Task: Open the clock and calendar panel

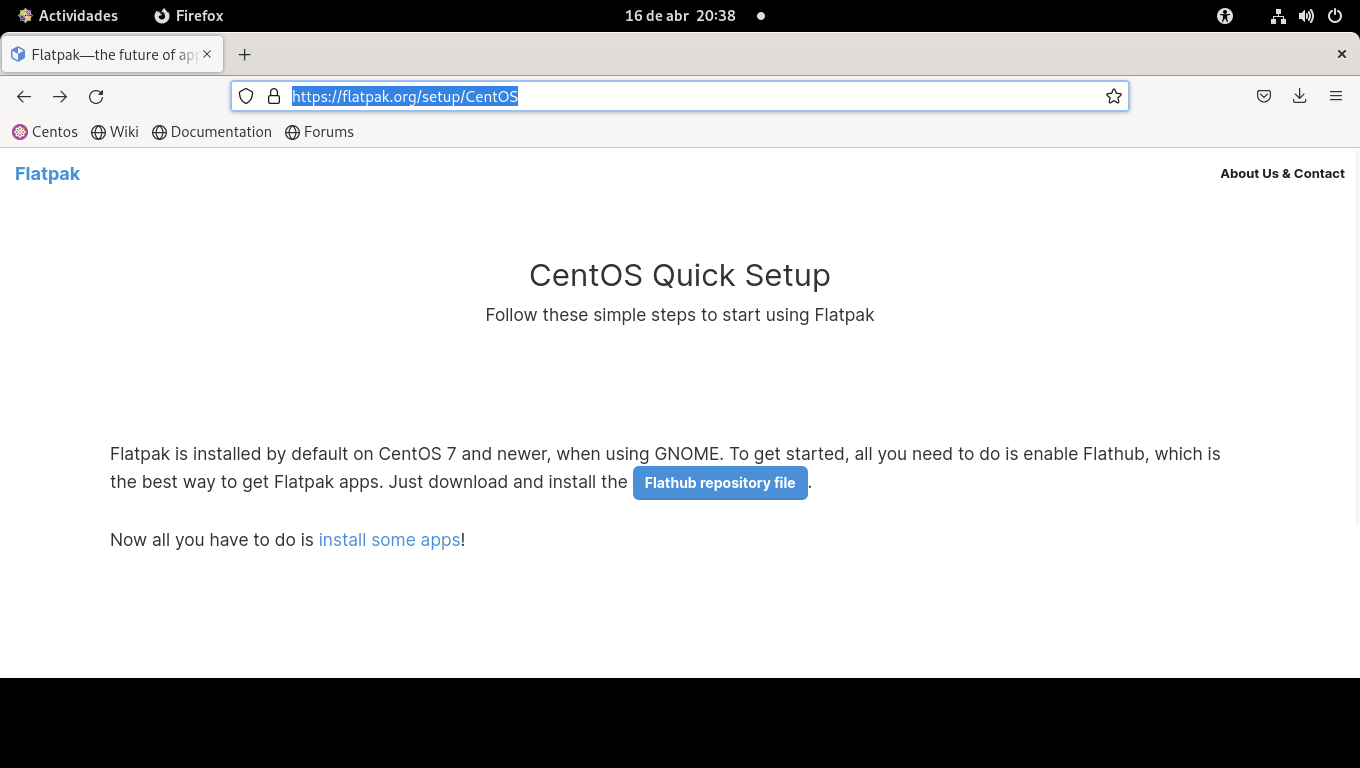Action: 680,16
